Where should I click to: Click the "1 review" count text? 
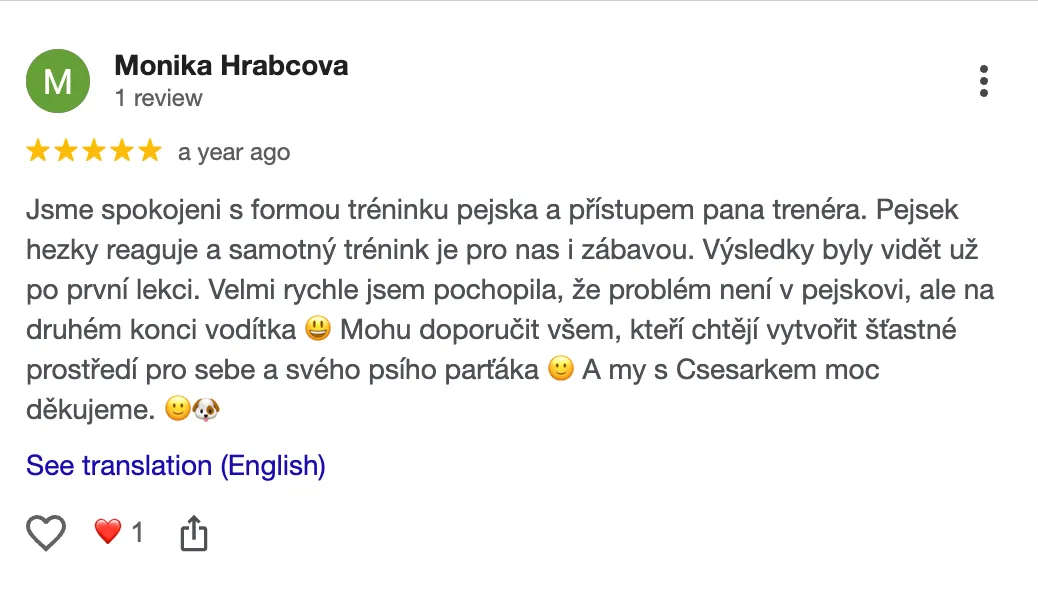158,98
